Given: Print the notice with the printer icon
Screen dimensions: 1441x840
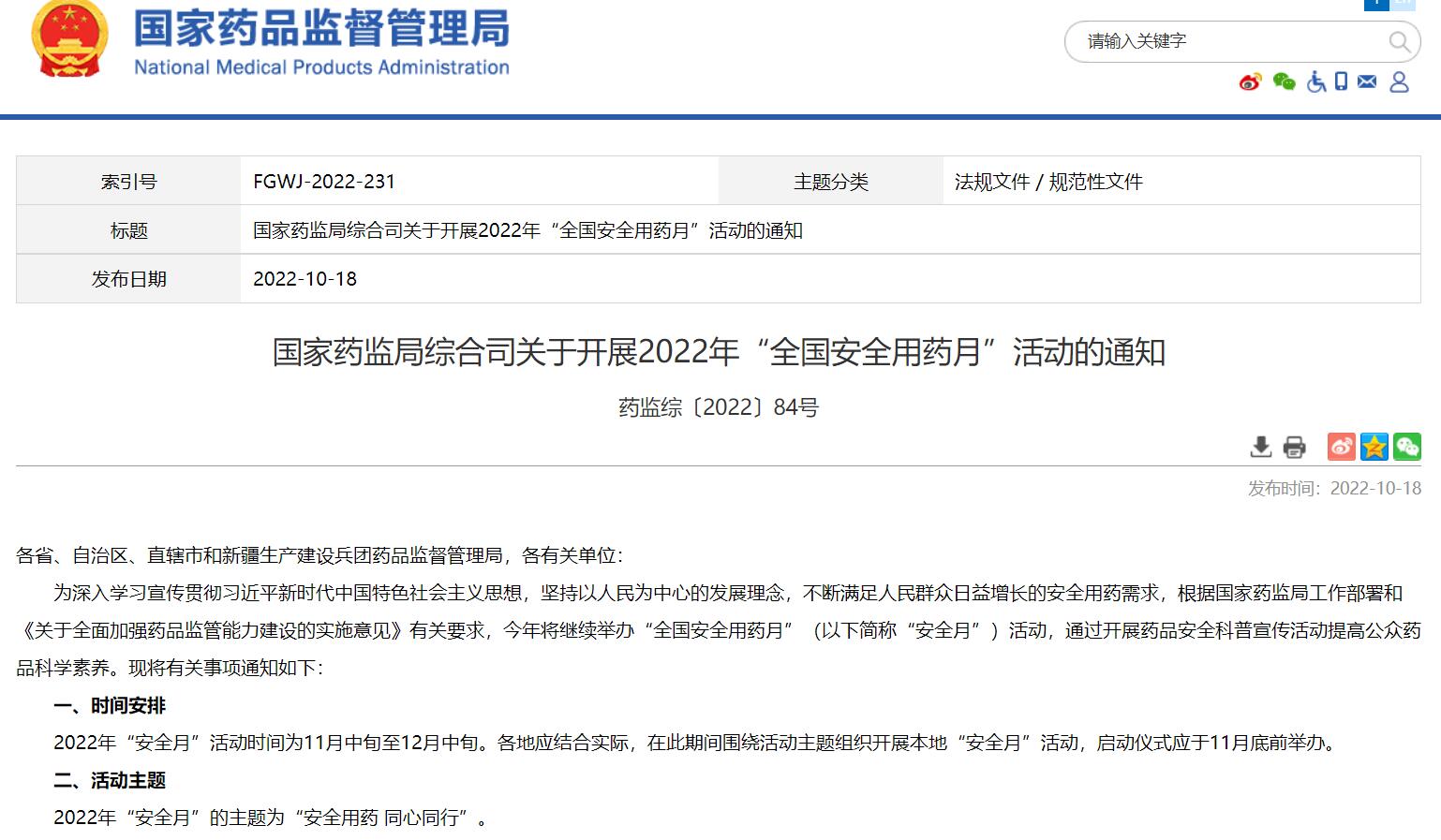Looking at the screenshot, I should (1294, 447).
